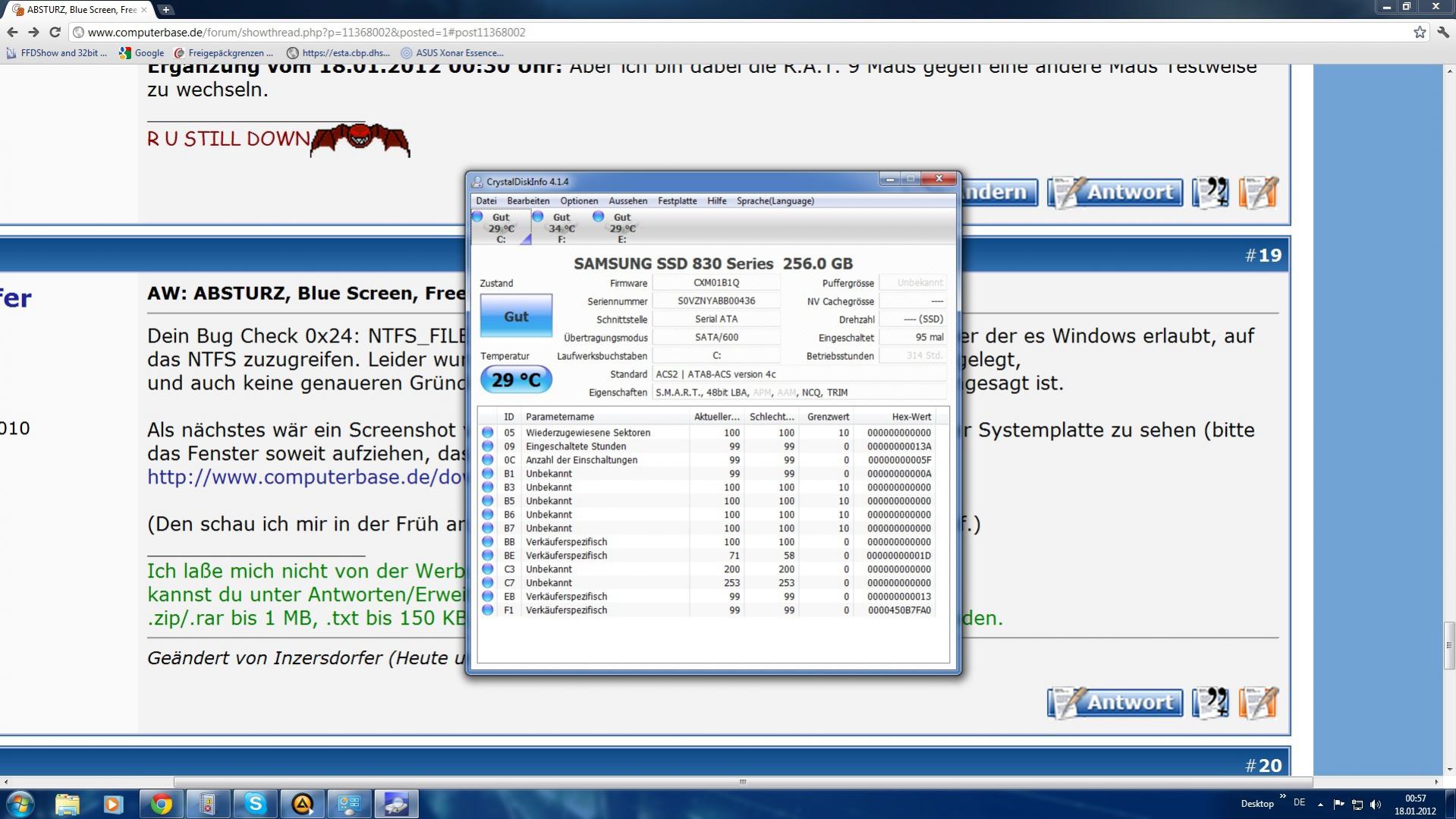Open Windows Media Player from the taskbar

(x=114, y=804)
